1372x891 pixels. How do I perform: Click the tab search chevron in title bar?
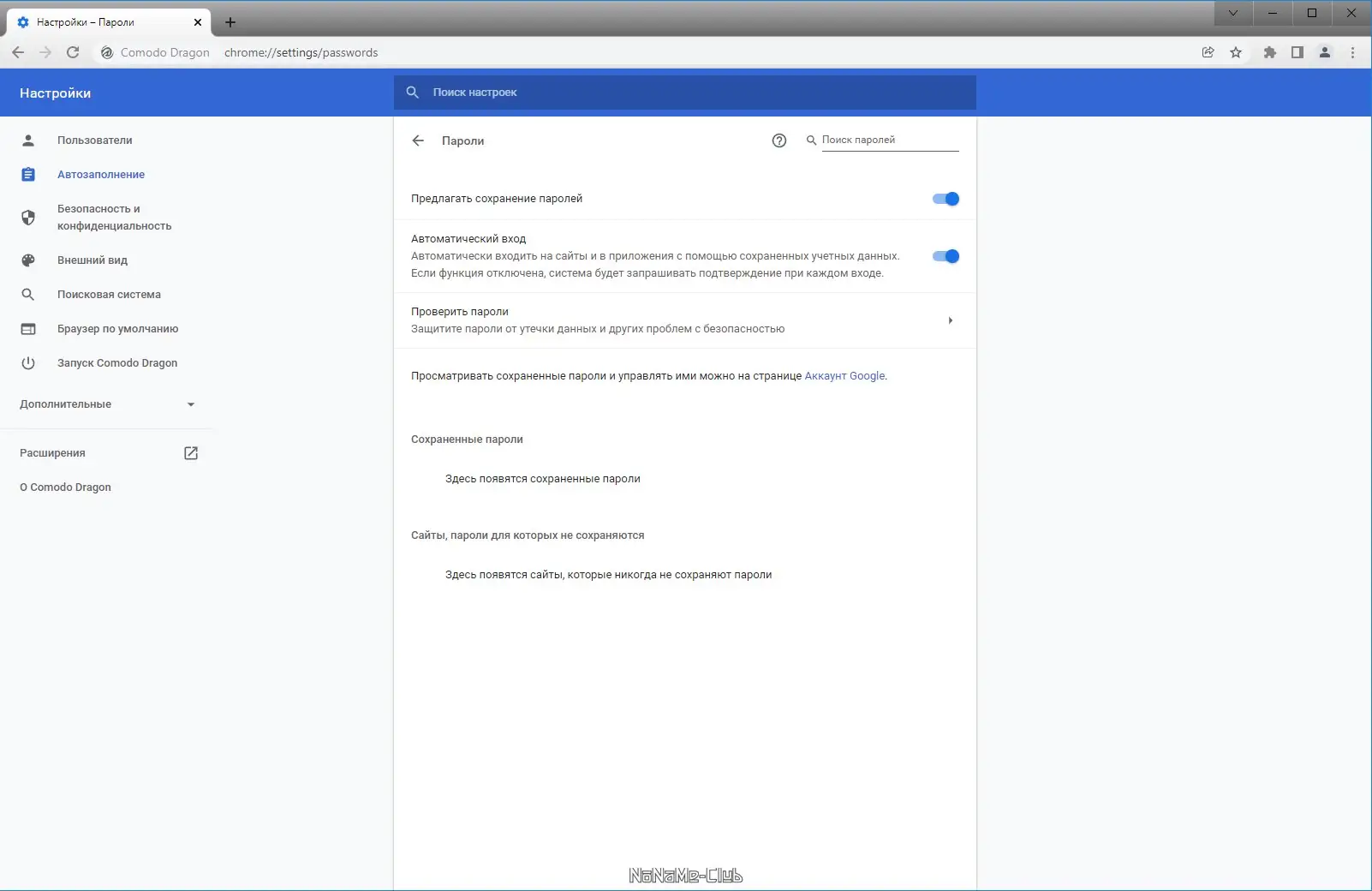pyautogui.click(x=1233, y=13)
